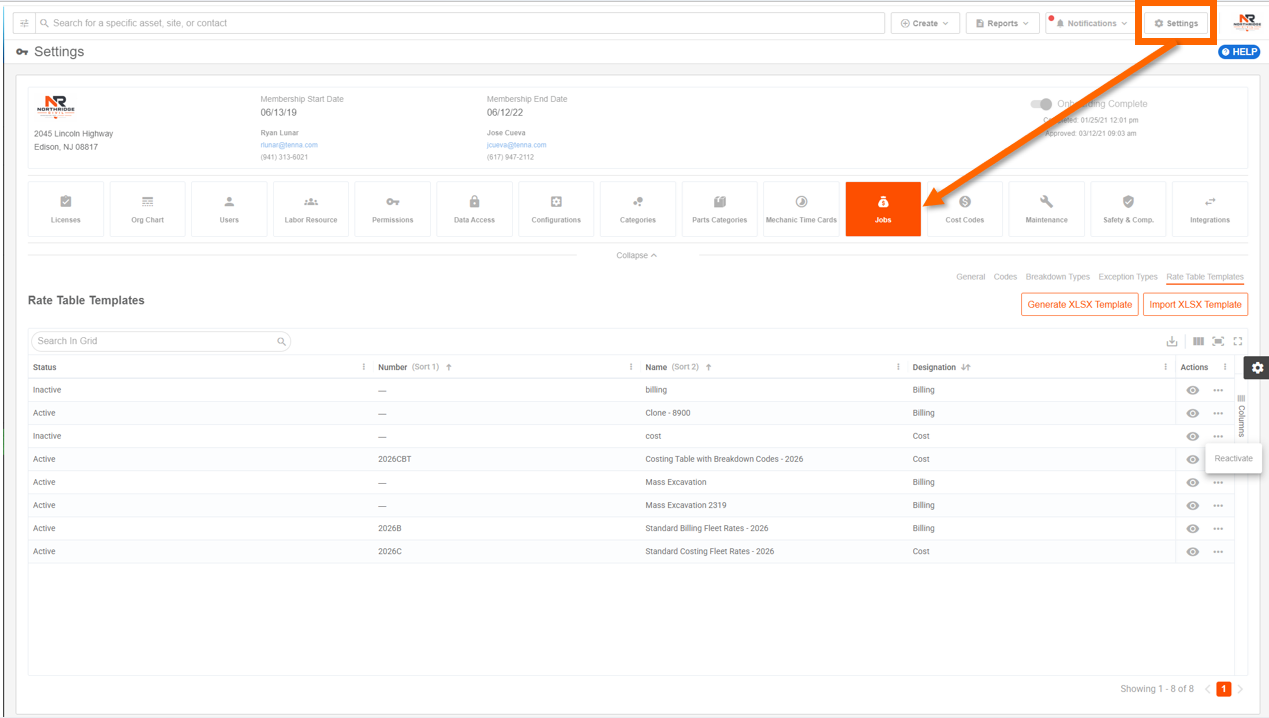Open the Categories tile
Screen dimensions: 1269x718
638,209
